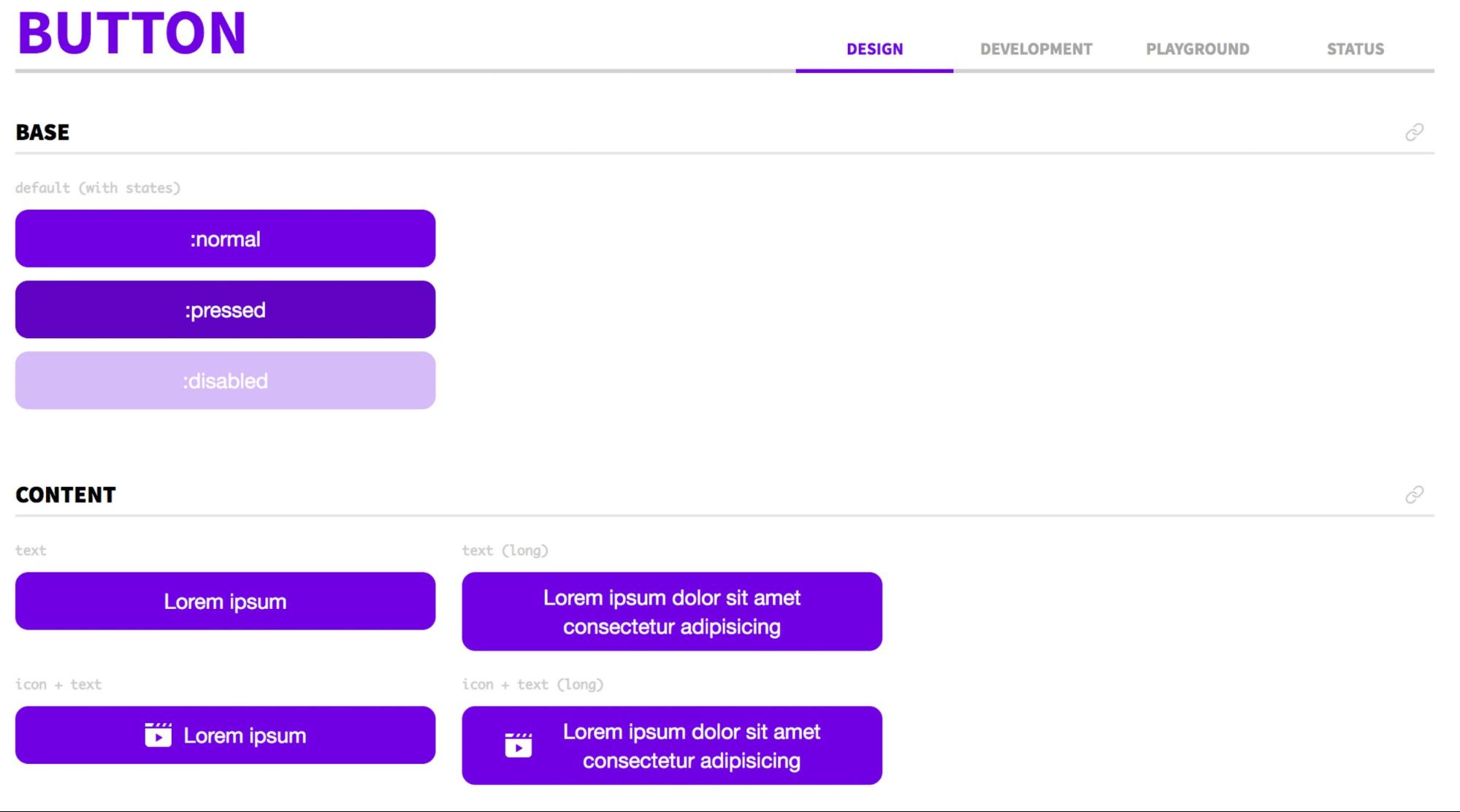Click the text-only Lorem ipsum button
Image resolution: width=1460 pixels, height=812 pixels.
coord(225,601)
